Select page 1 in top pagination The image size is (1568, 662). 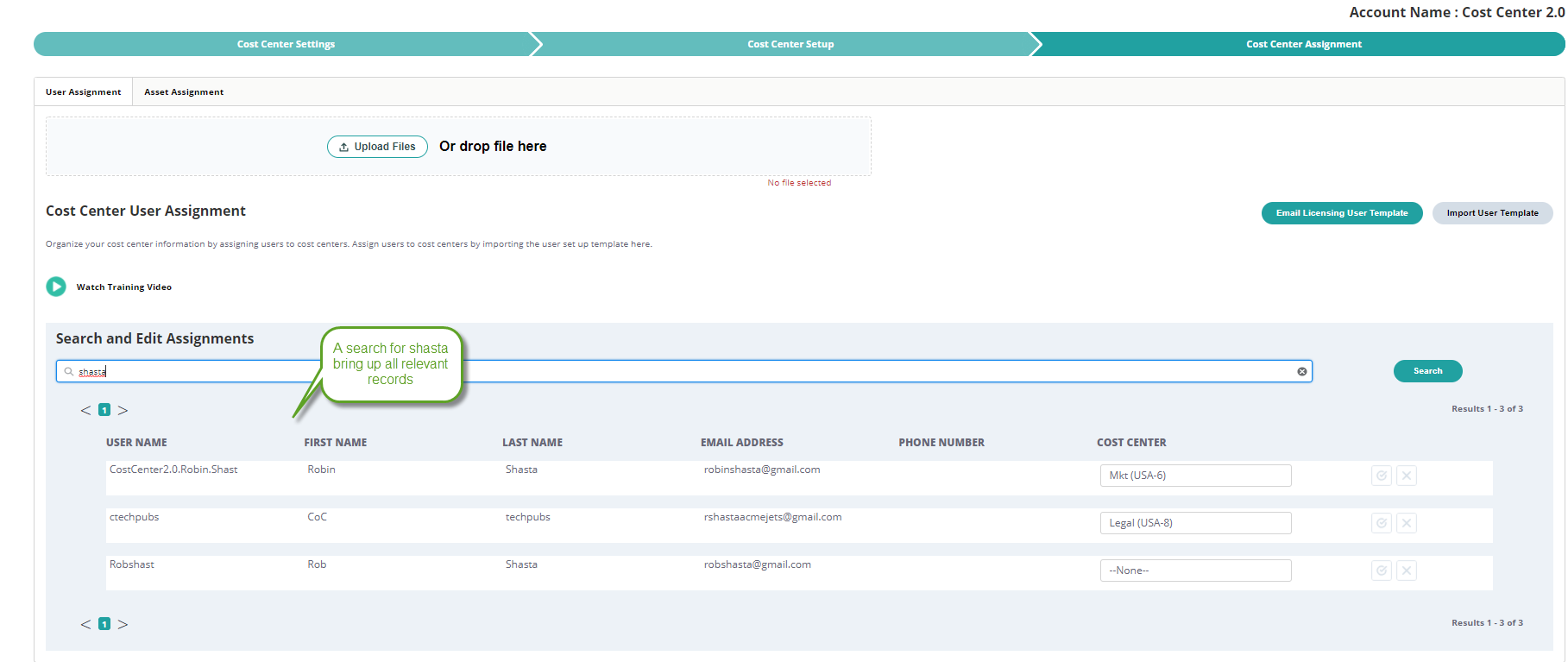104,410
